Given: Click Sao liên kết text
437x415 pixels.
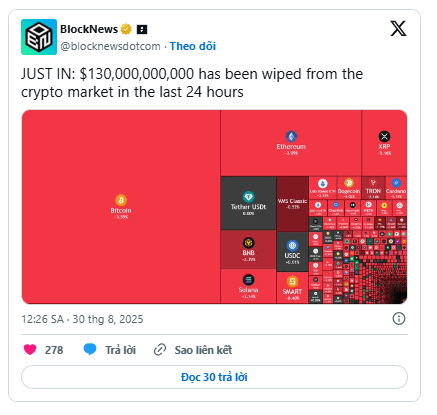Looking at the screenshot, I should (203, 350).
